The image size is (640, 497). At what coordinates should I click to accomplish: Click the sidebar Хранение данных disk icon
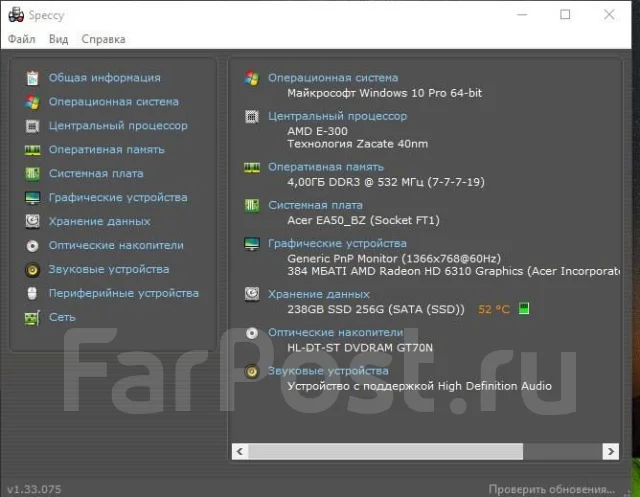pyautogui.click(x=32, y=222)
